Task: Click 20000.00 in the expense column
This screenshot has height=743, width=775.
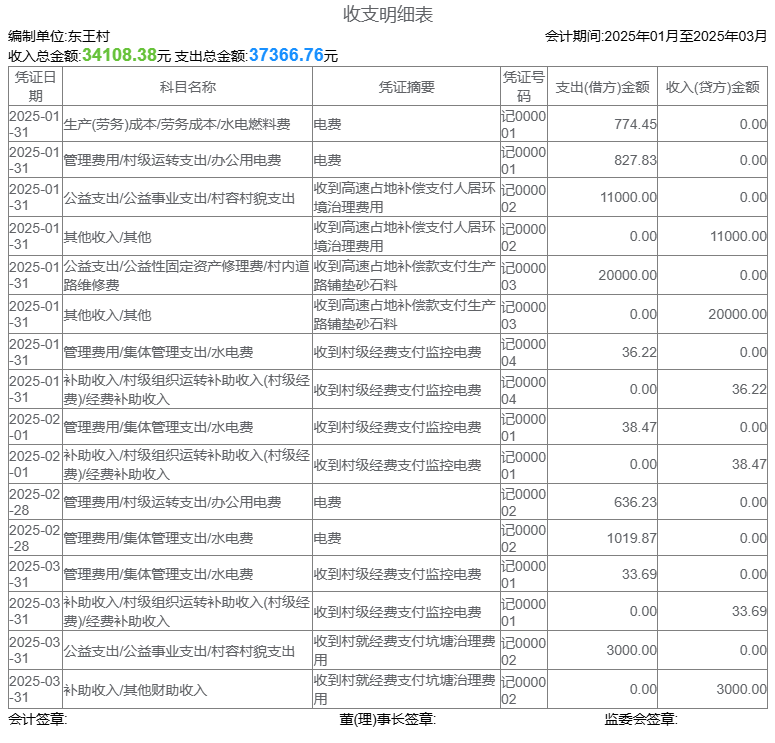Action: 627,275
